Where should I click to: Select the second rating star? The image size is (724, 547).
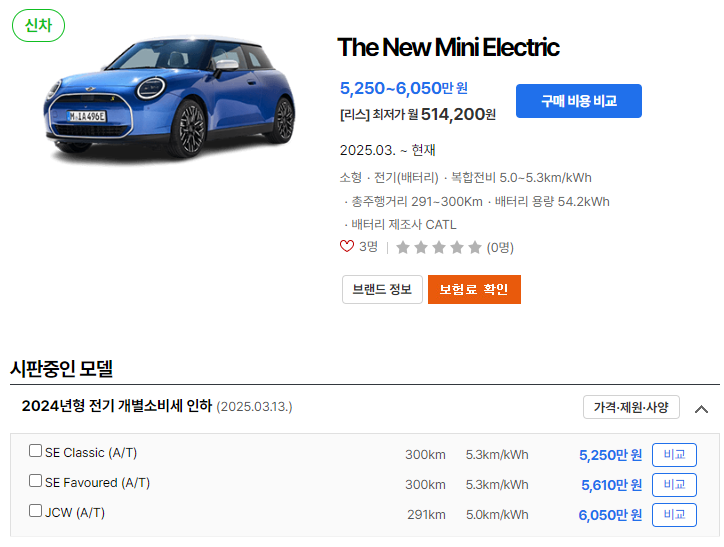(421, 248)
